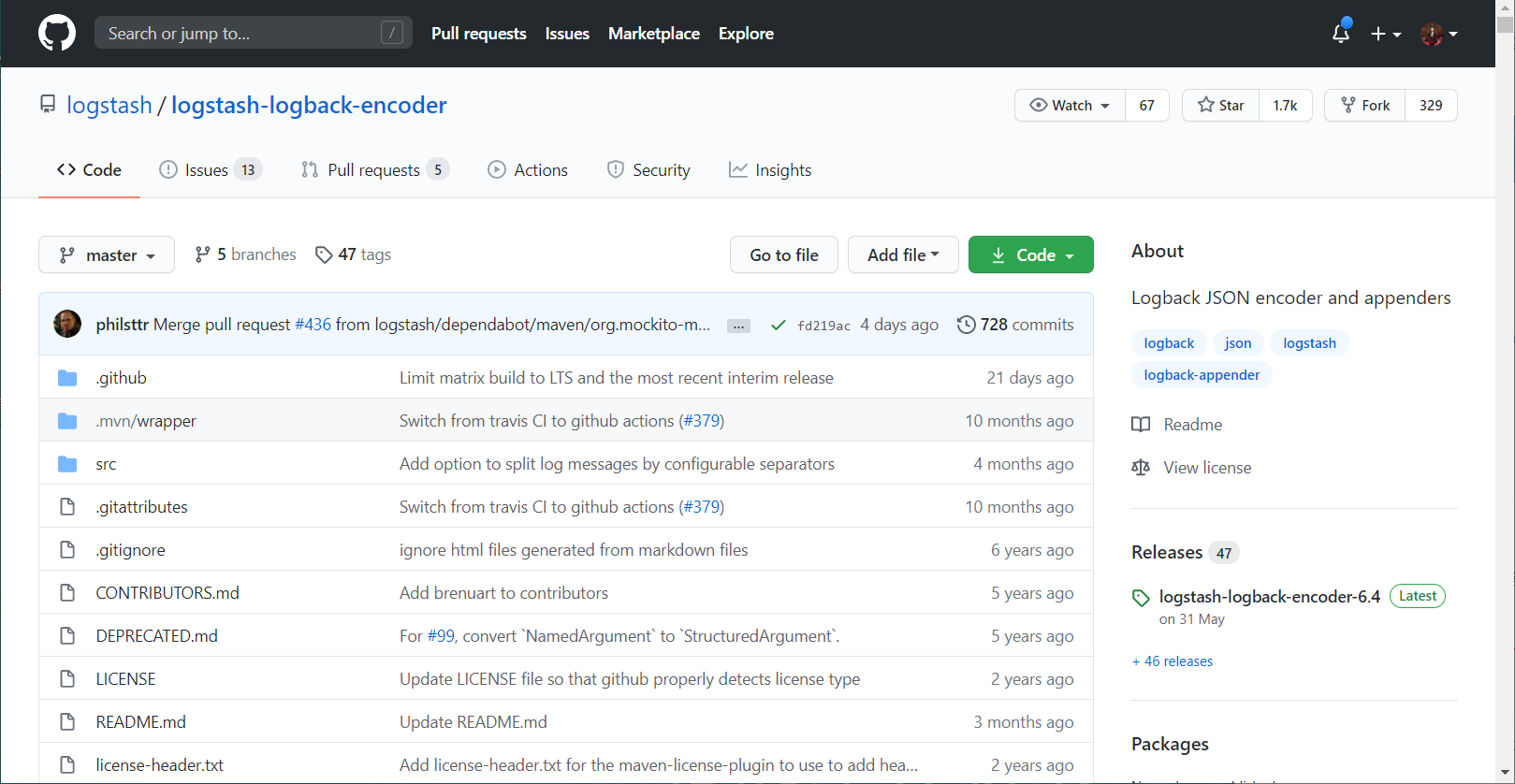This screenshot has width=1515, height=784.
Task: Switch to the Issues tab
Action: coord(211,169)
